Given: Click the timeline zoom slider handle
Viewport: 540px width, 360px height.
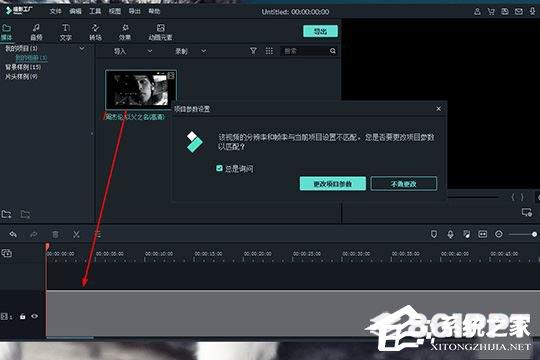Looking at the screenshot, I should (534, 234).
